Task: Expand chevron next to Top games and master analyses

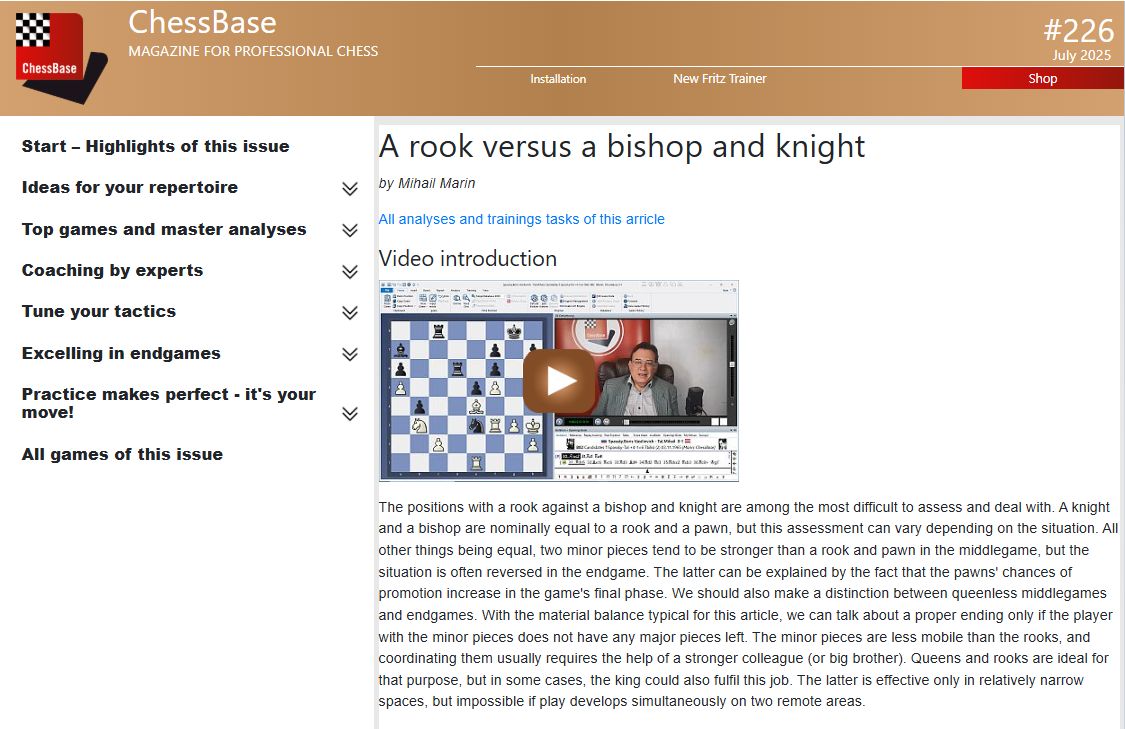Action: [349, 230]
